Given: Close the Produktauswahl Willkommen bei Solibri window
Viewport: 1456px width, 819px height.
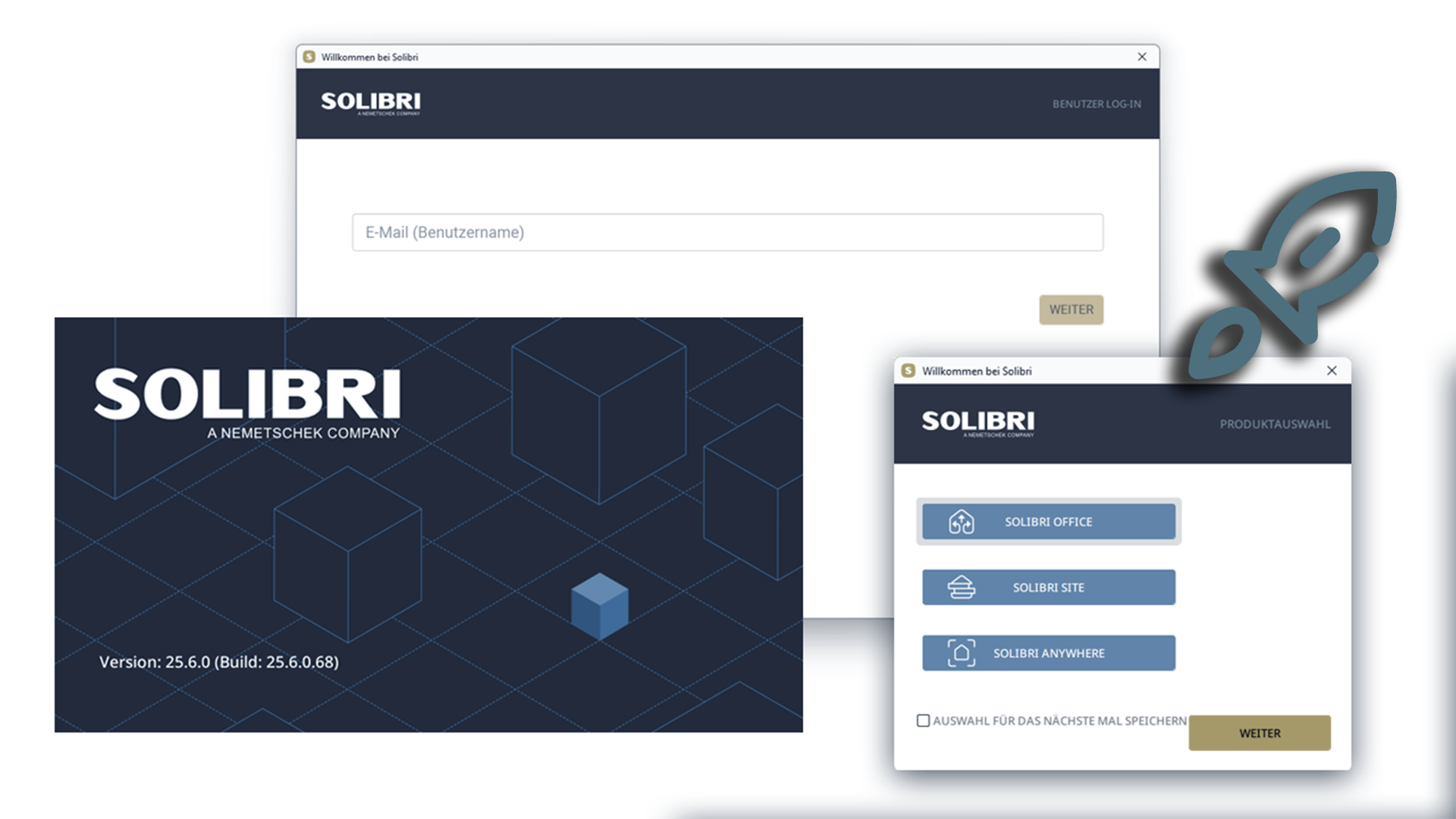Looking at the screenshot, I should click(1332, 371).
